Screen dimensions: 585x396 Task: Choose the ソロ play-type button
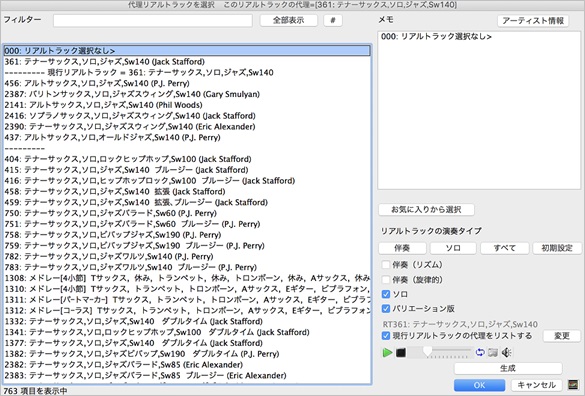pyautogui.click(x=453, y=248)
